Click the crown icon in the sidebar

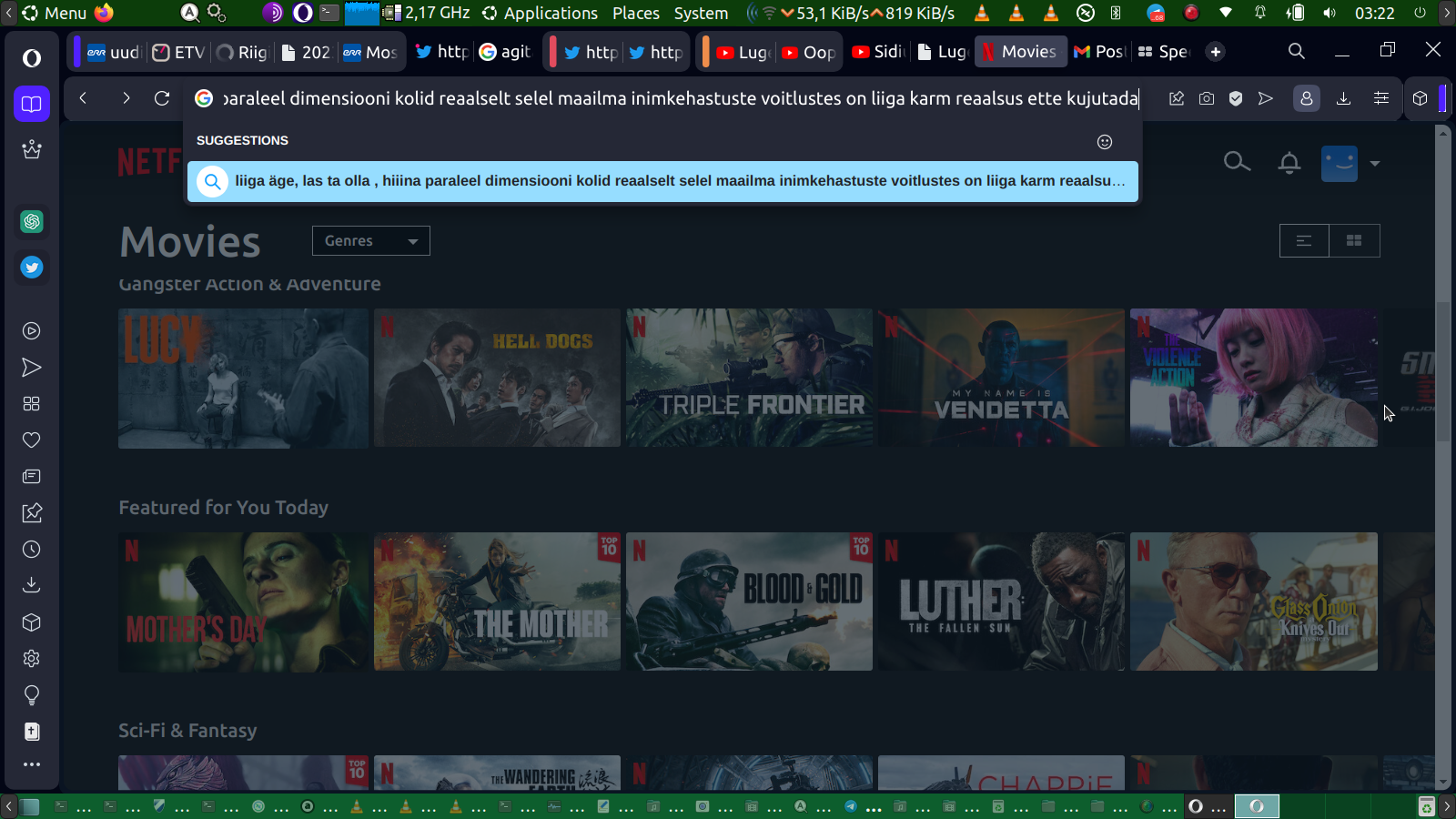click(x=32, y=149)
